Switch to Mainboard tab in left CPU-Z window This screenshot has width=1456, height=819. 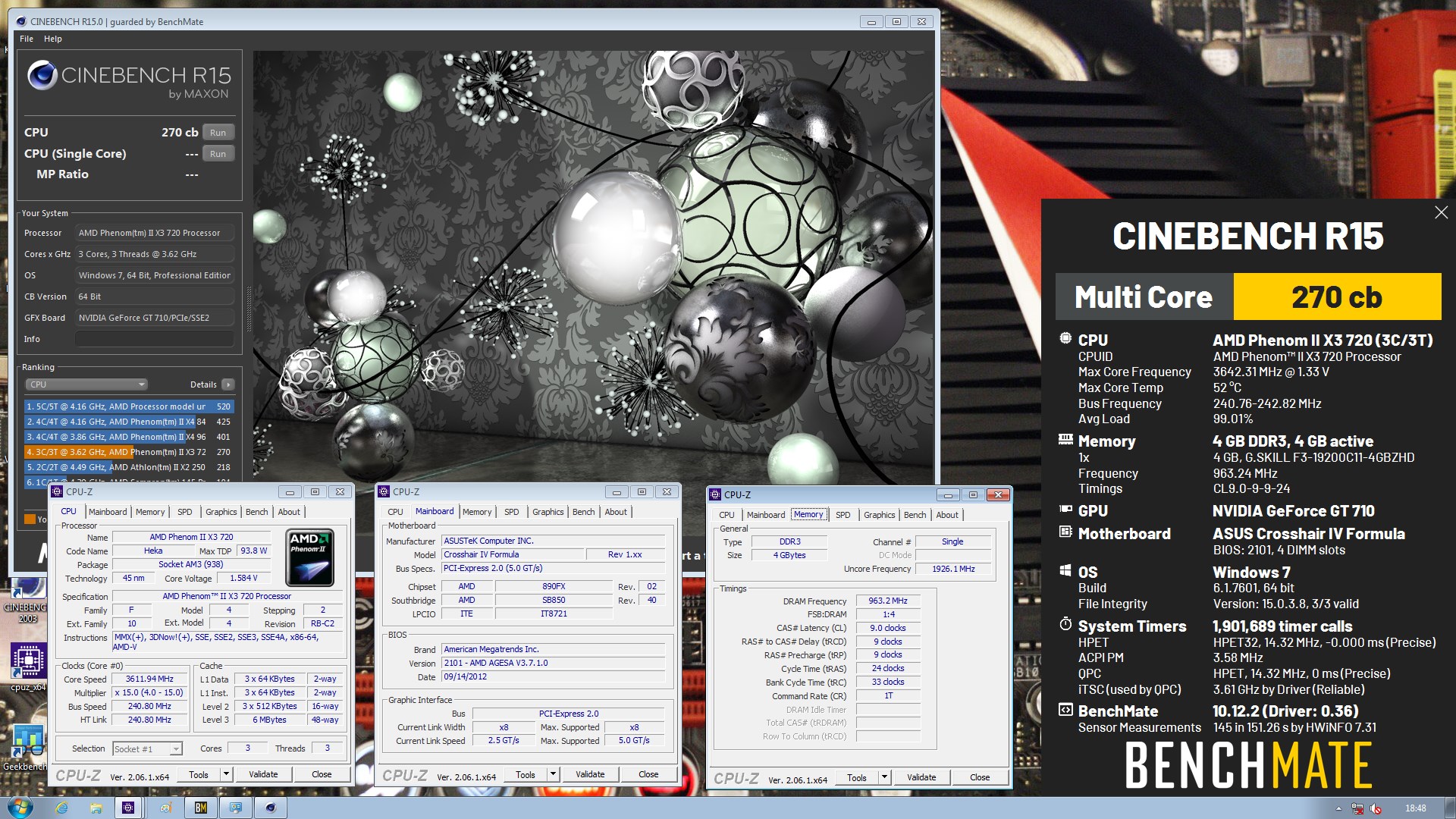point(108,512)
